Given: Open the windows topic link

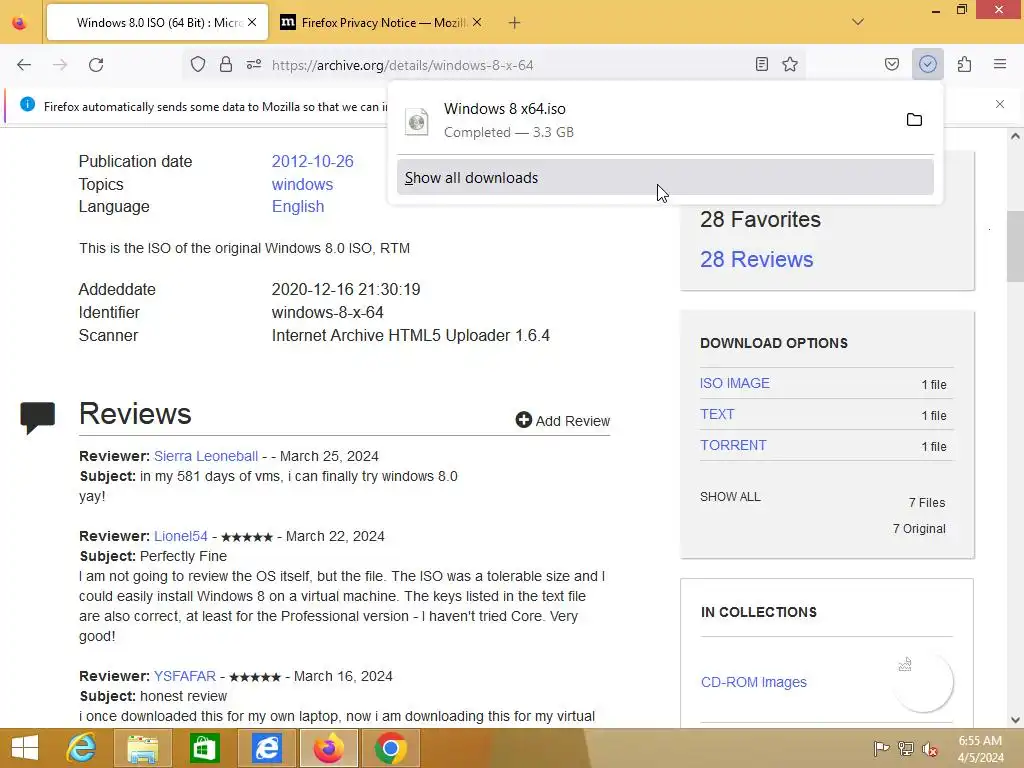Looking at the screenshot, I should pyautogui.click(x=302, y=184).
